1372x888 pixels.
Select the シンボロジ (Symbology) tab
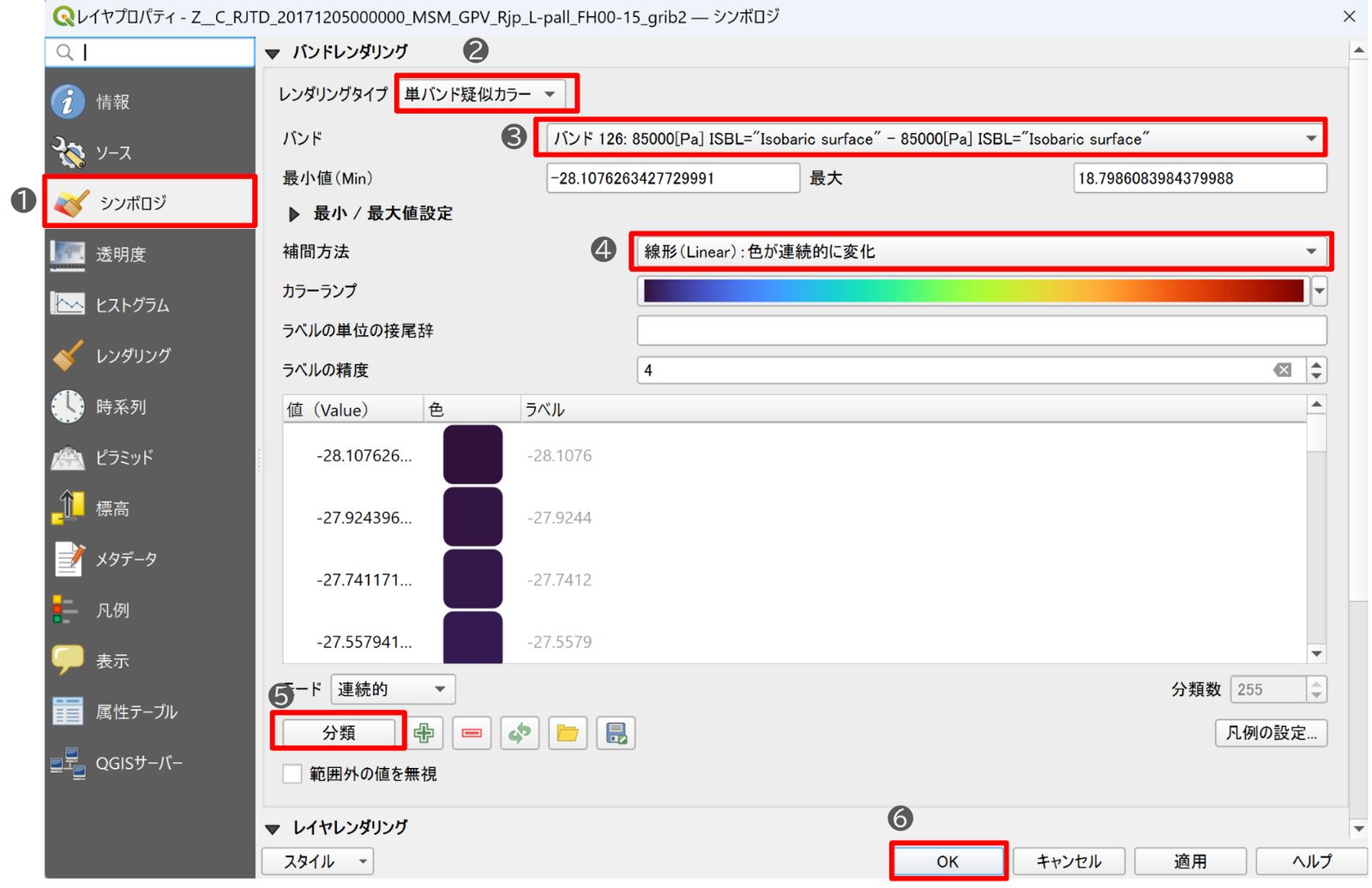pyautogui.click(x=150, y=203)
